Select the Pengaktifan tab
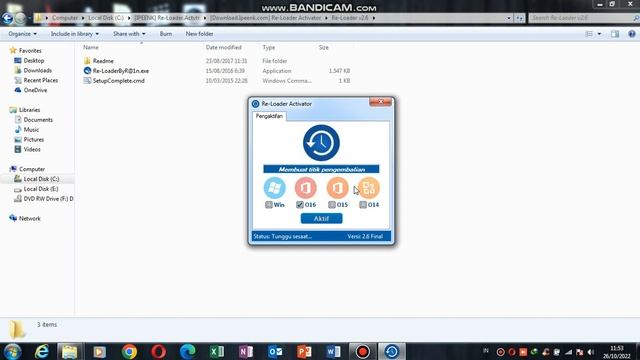Viewport: 640px width, 360px height. coord(269,116)
